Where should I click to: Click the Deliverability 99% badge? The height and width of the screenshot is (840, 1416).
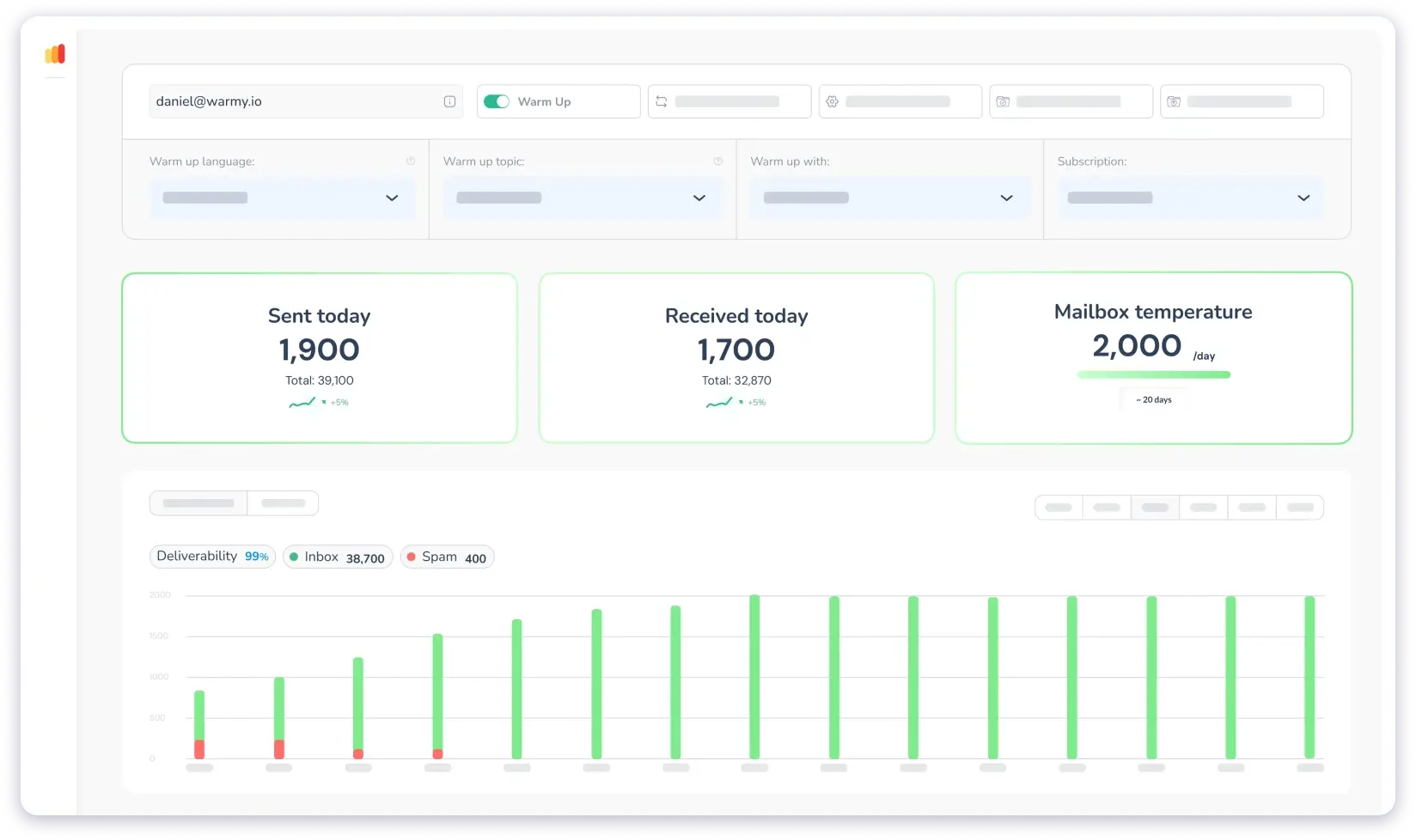tap(211, 557)
